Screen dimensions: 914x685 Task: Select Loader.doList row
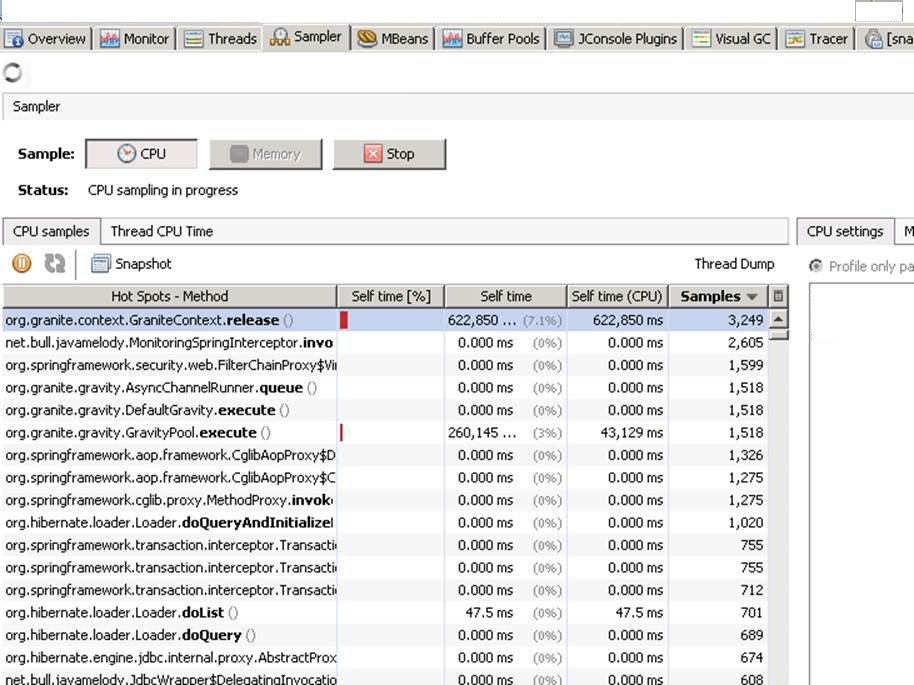point(385,613)
